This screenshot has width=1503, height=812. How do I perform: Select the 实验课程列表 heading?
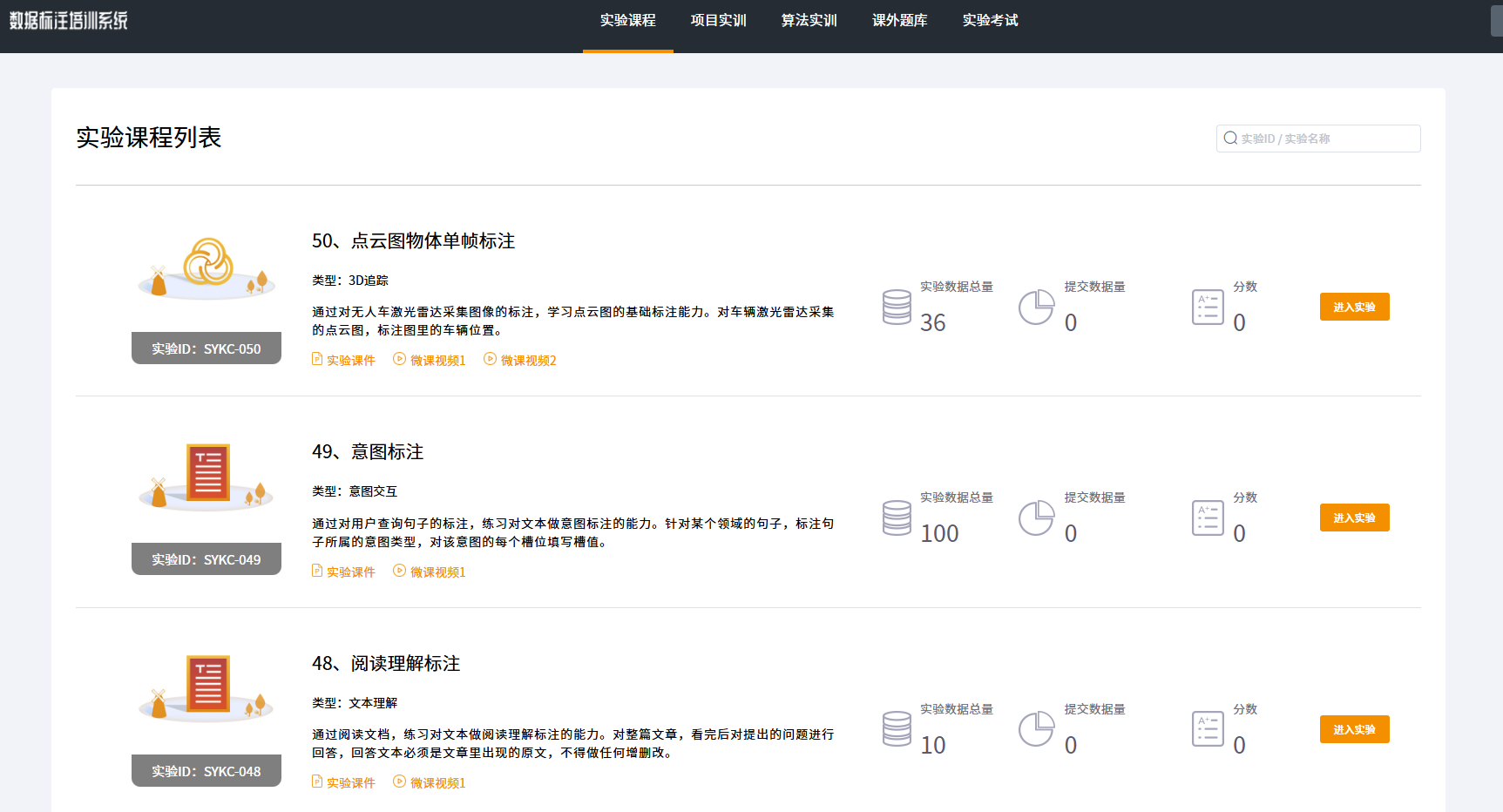click(x=149, y=138)
